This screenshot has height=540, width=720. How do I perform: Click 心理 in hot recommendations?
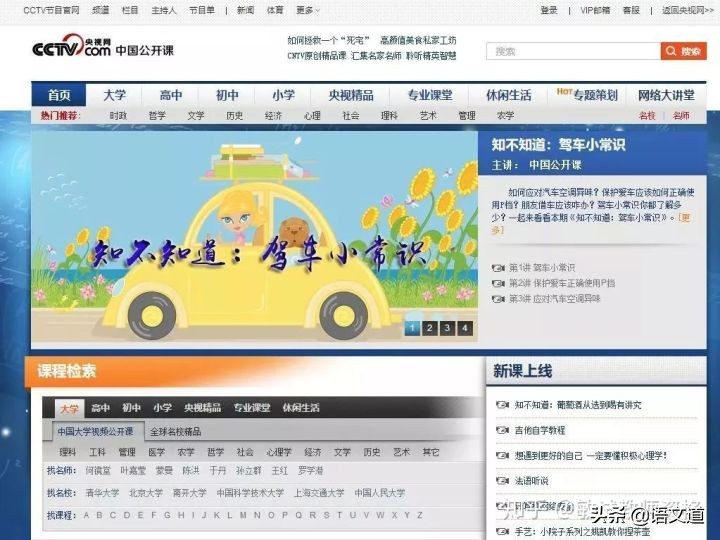tap(312, 116)
